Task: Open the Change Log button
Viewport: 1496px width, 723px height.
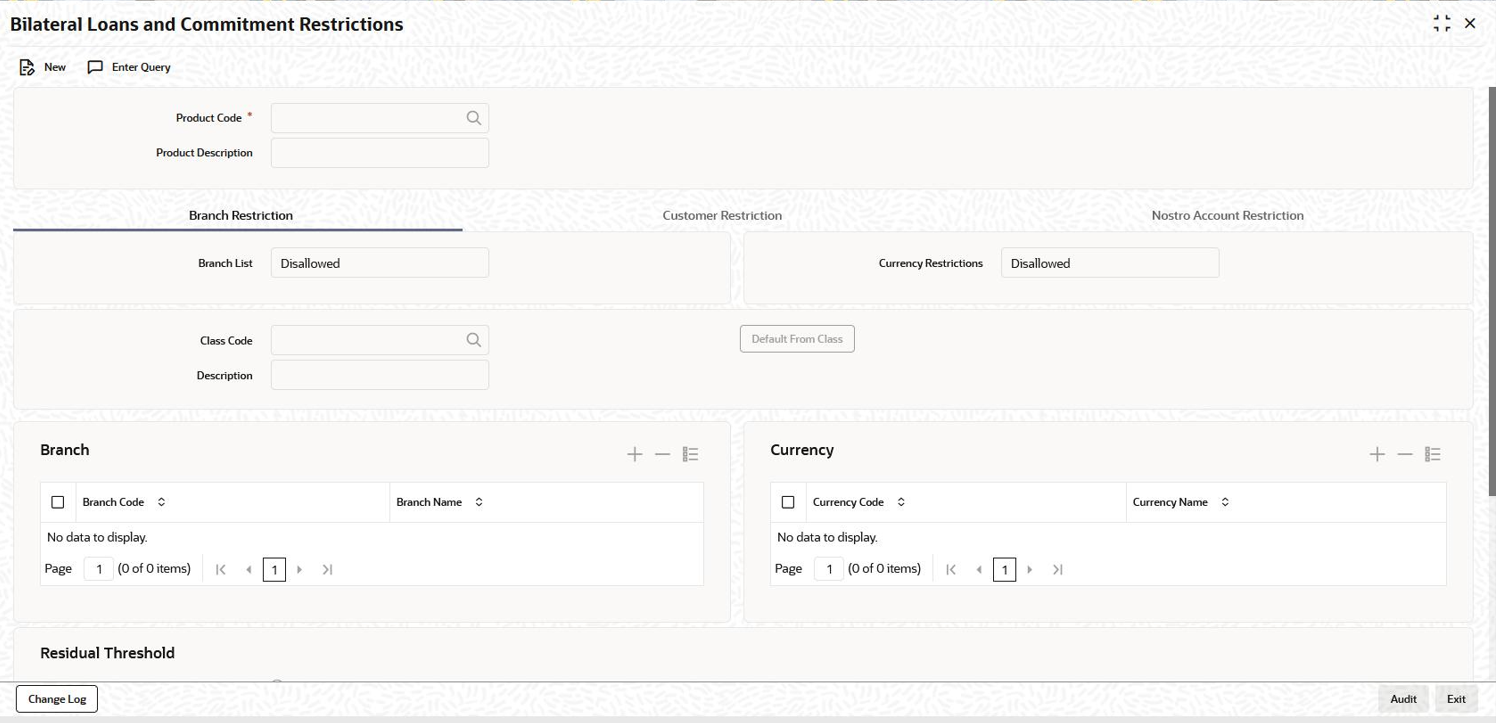Action: (57, 699)
